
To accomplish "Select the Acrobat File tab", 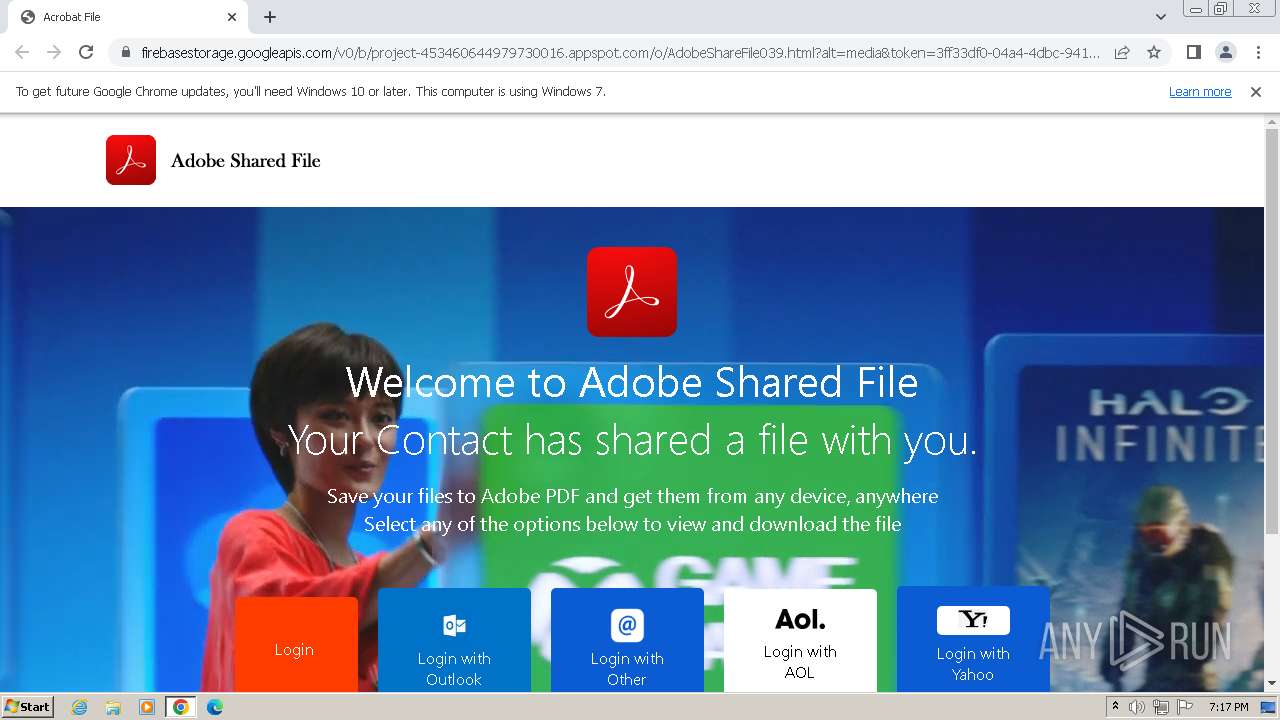I will tap(128, 17).
